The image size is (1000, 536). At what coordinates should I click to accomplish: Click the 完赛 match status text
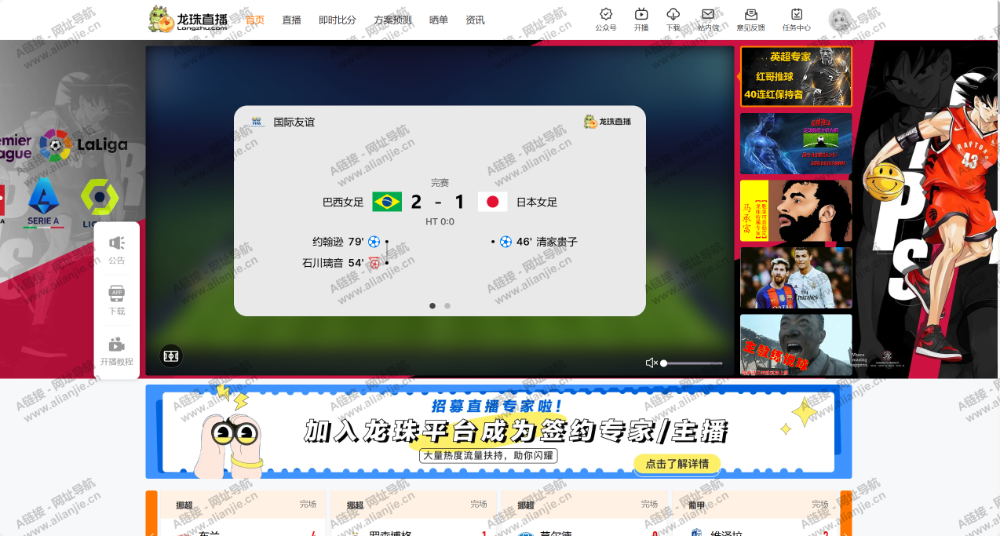(x=440, y=182)
